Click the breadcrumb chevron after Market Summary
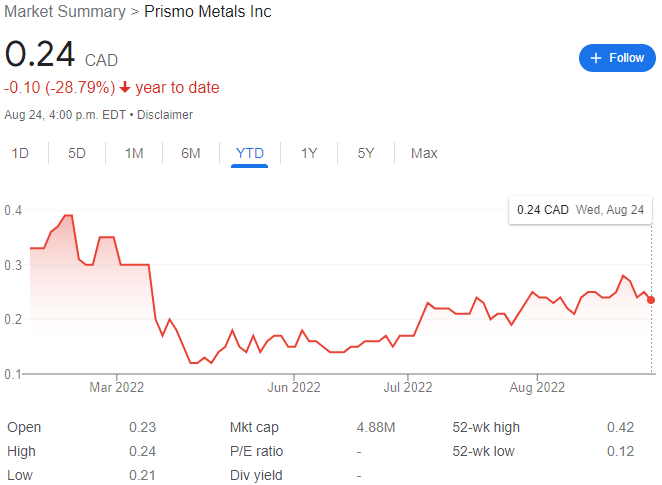The image size is (662, 485). click(x=135, y=12)
